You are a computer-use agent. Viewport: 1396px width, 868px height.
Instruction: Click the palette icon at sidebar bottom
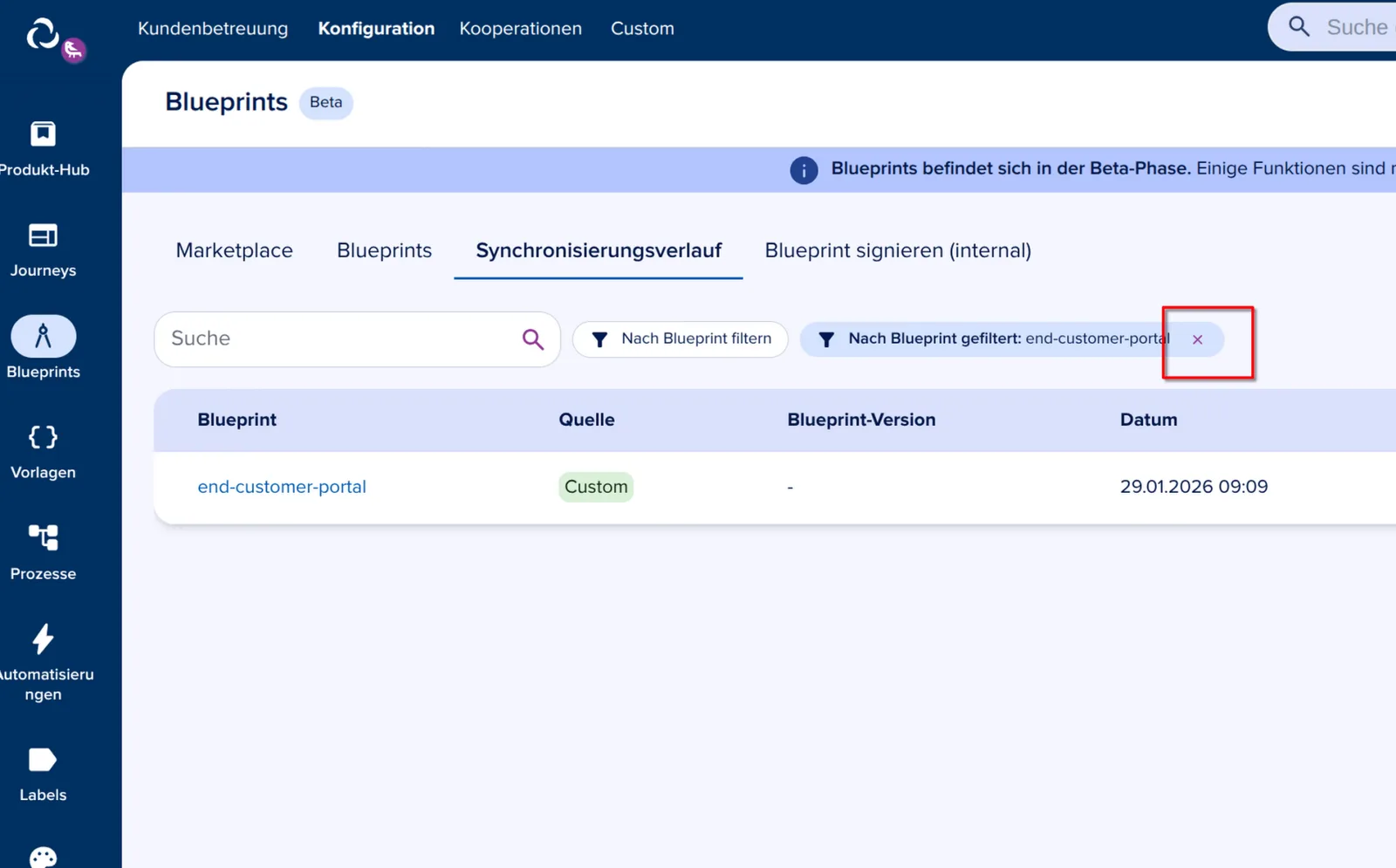[x=43, y=858]
